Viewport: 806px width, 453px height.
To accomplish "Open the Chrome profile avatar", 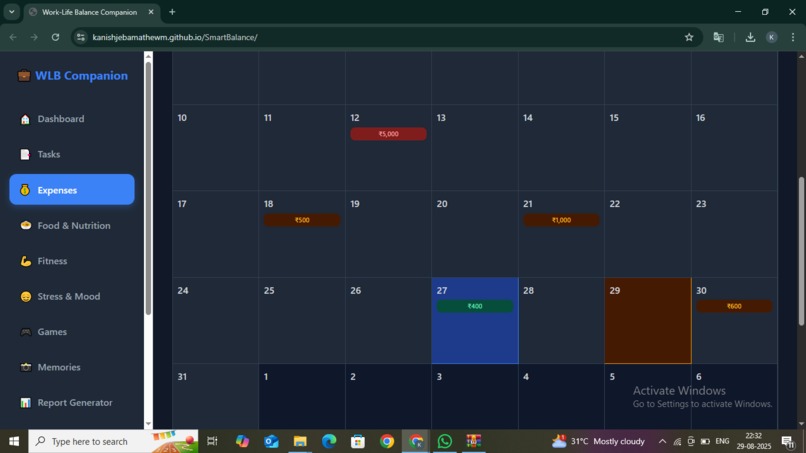I will click(x=772, y=37).
